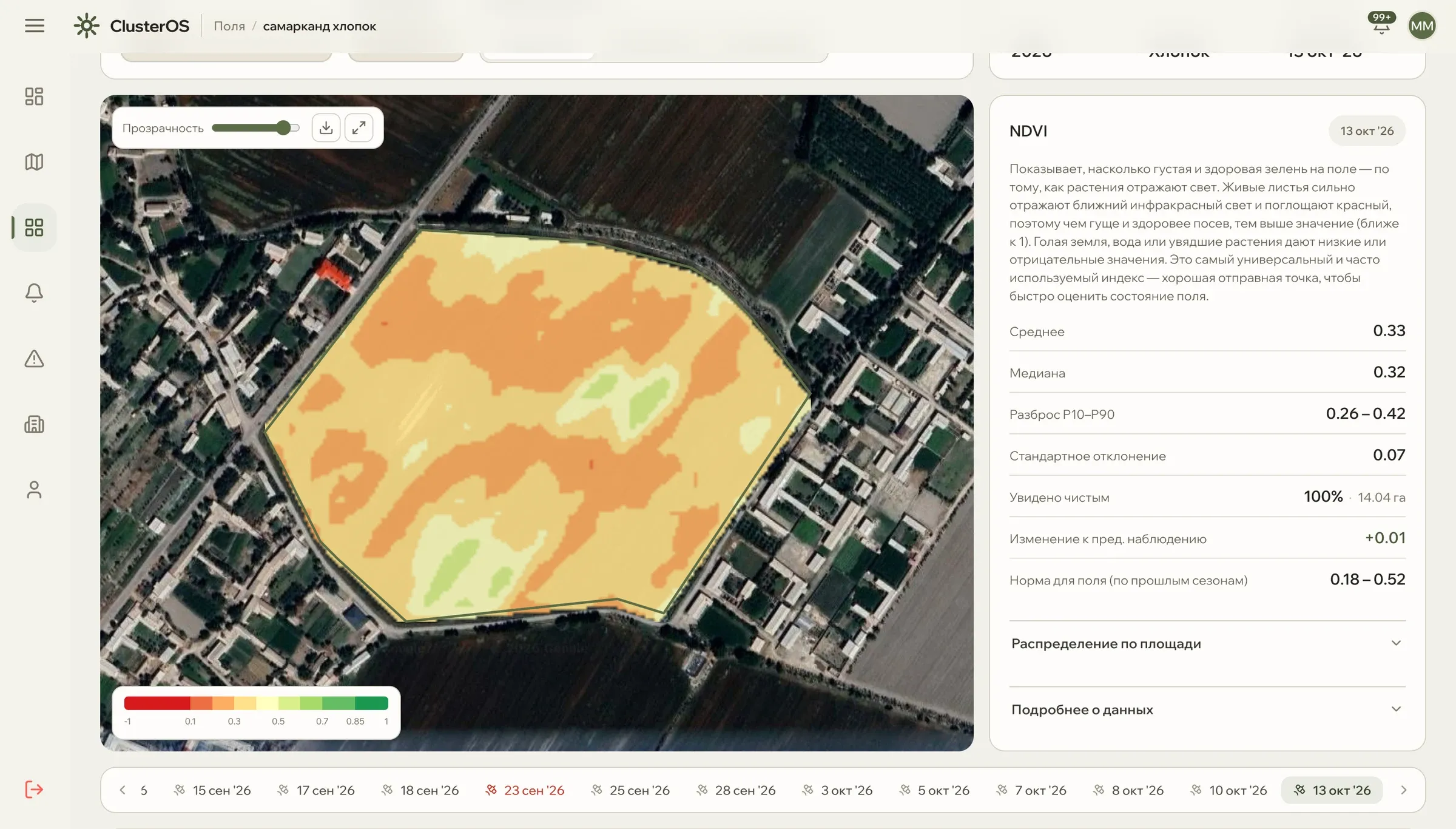The image size is (1456, 829).
Task: Select the 15 сен '26 date
Action: click(212, 790)
